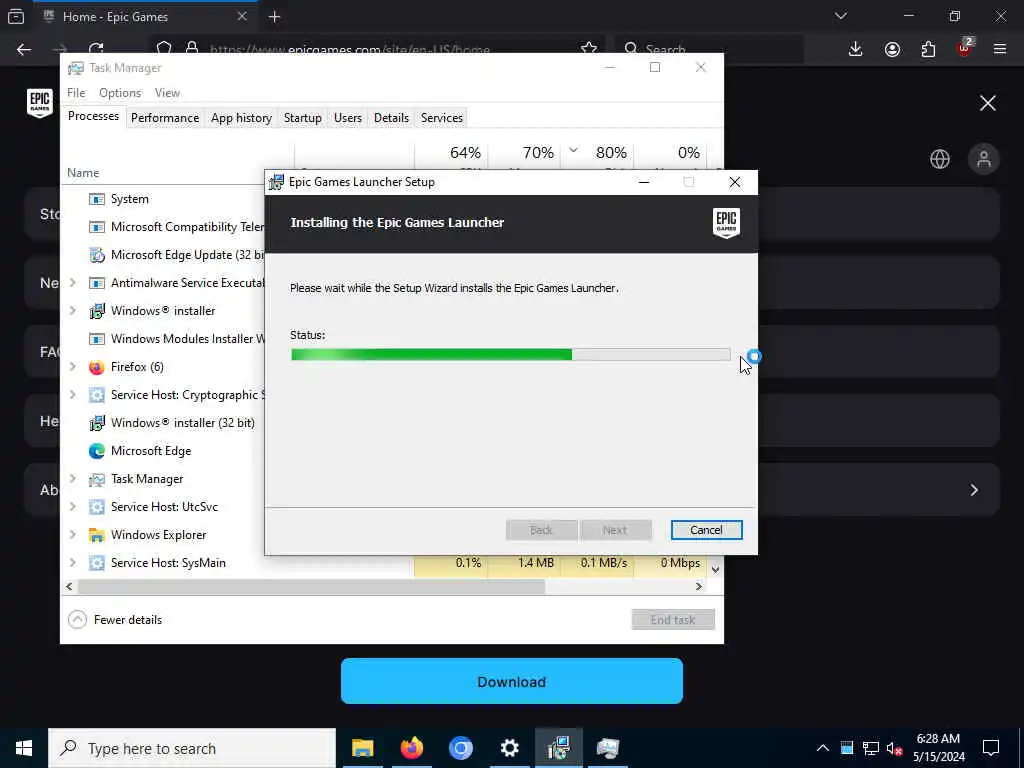
Task: Open Firefox list all tabs dropdown arrow
Action: click(x=840, y=16)
